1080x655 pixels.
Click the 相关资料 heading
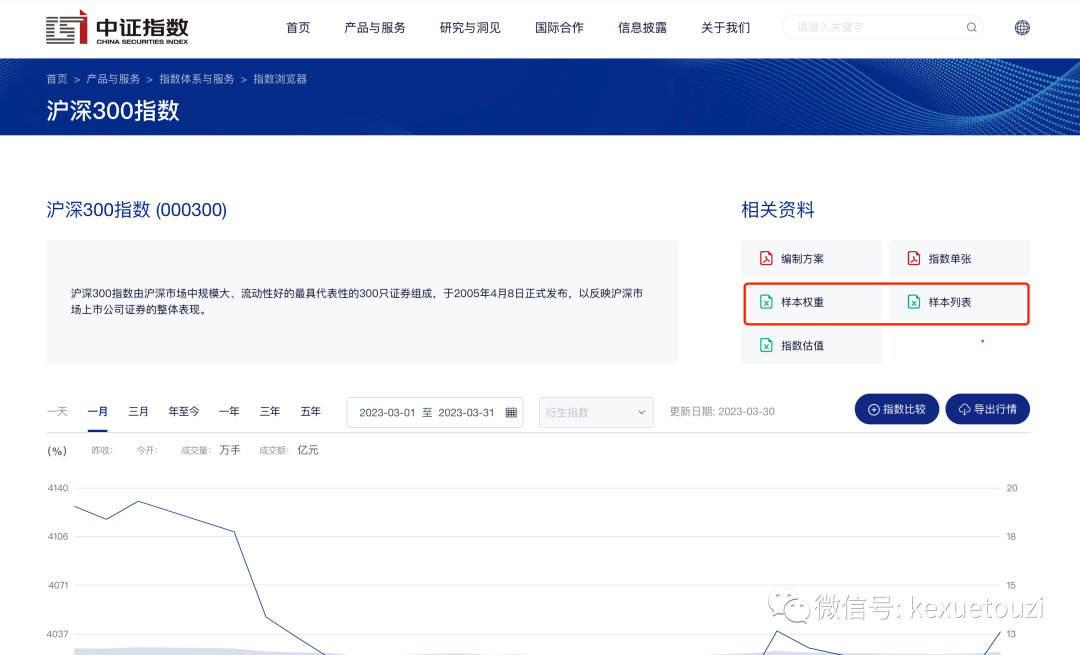click(778, 209)
